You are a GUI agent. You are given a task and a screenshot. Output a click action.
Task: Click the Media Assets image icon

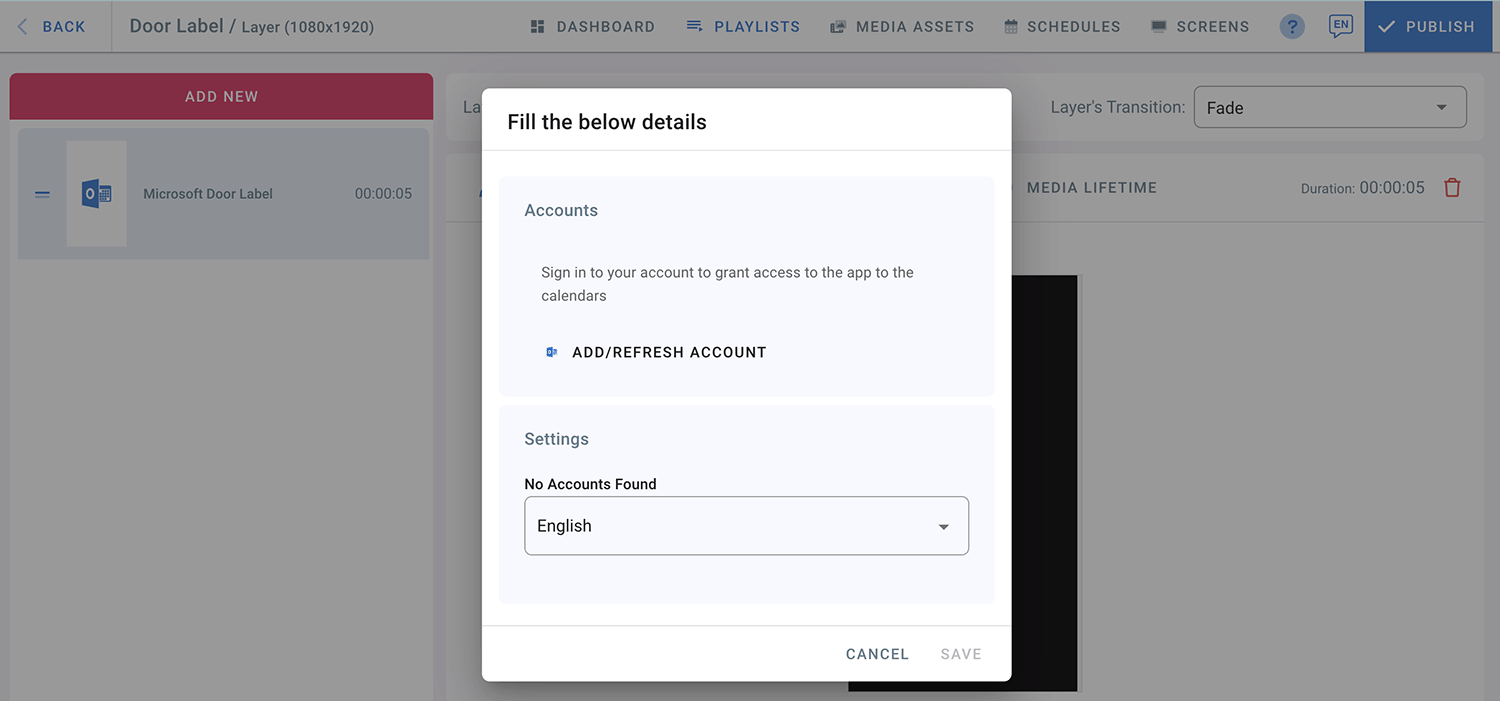837,27
